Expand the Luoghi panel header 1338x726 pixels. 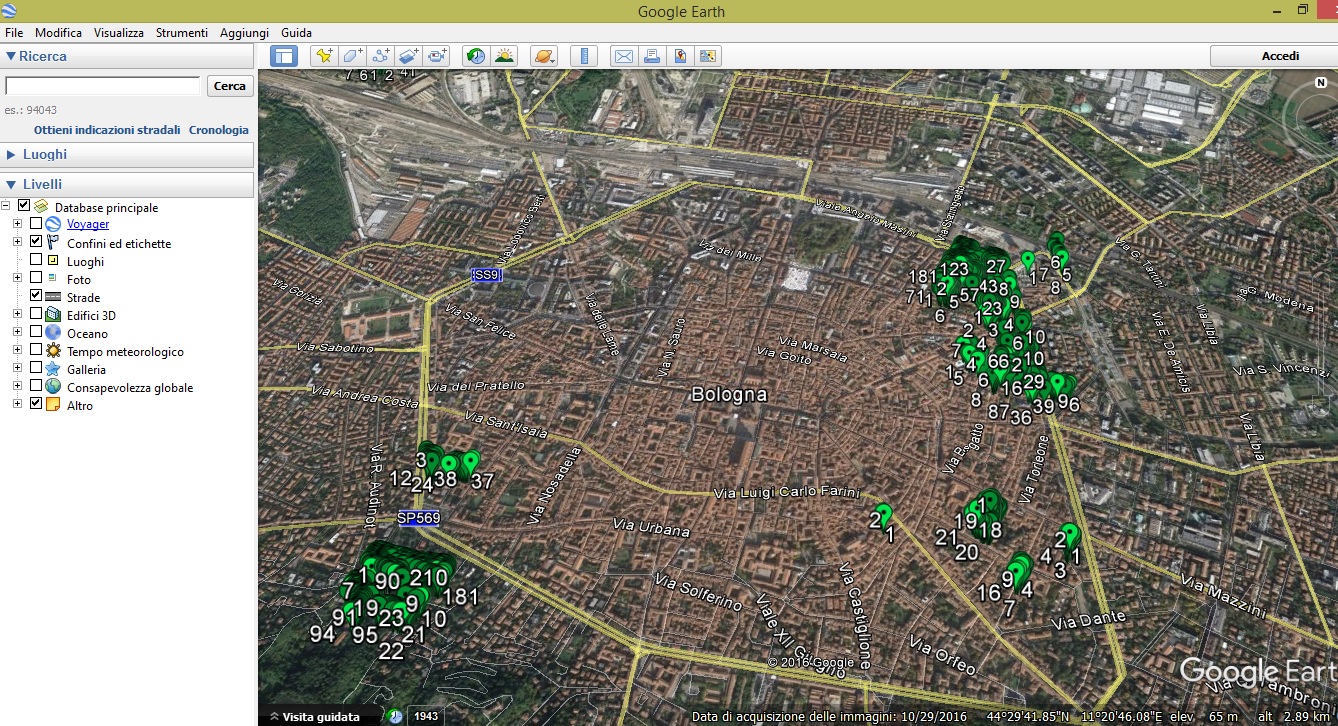(128, 154)
